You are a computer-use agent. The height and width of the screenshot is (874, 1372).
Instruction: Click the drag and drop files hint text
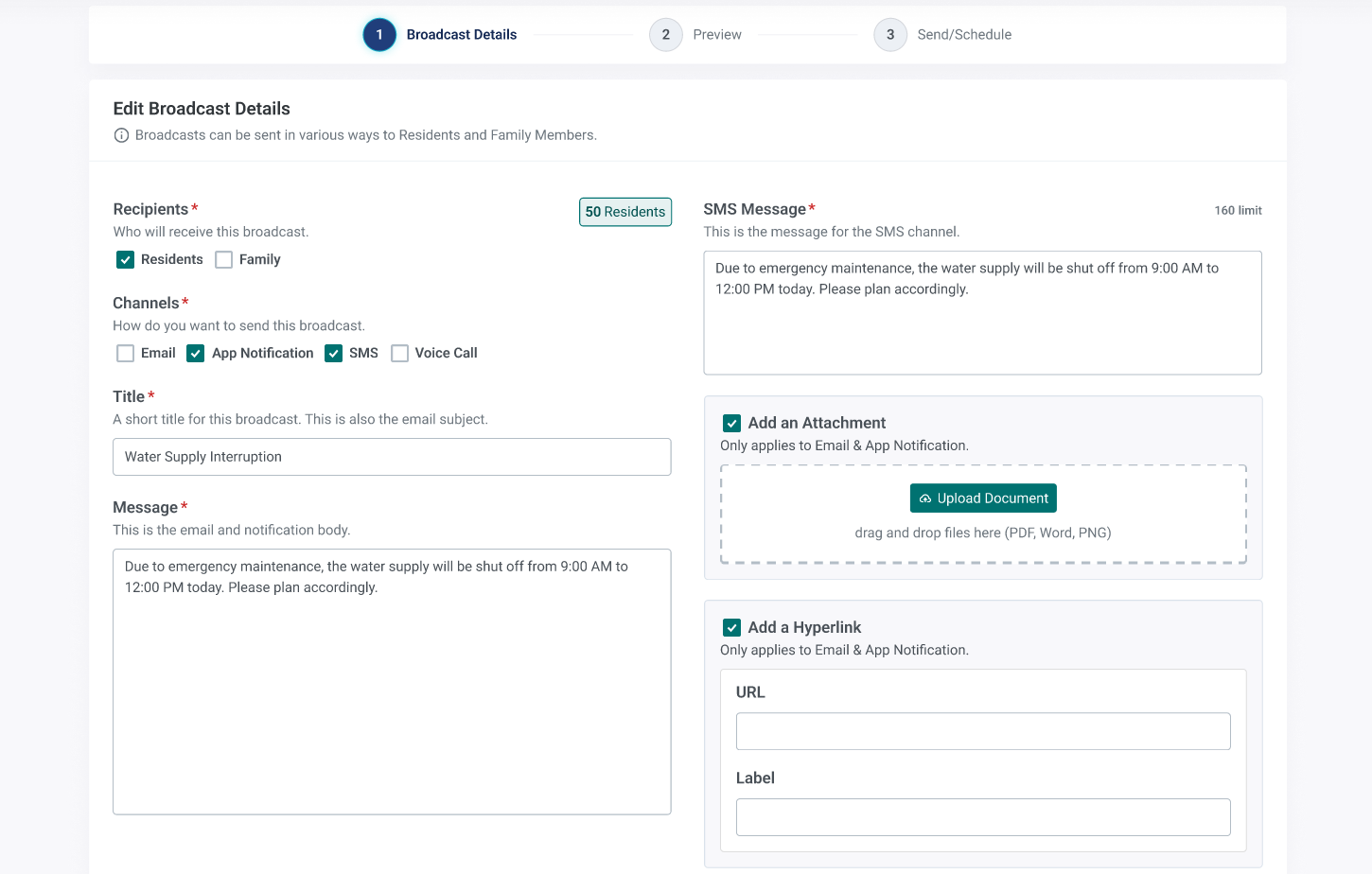click(x=983, y=533)
